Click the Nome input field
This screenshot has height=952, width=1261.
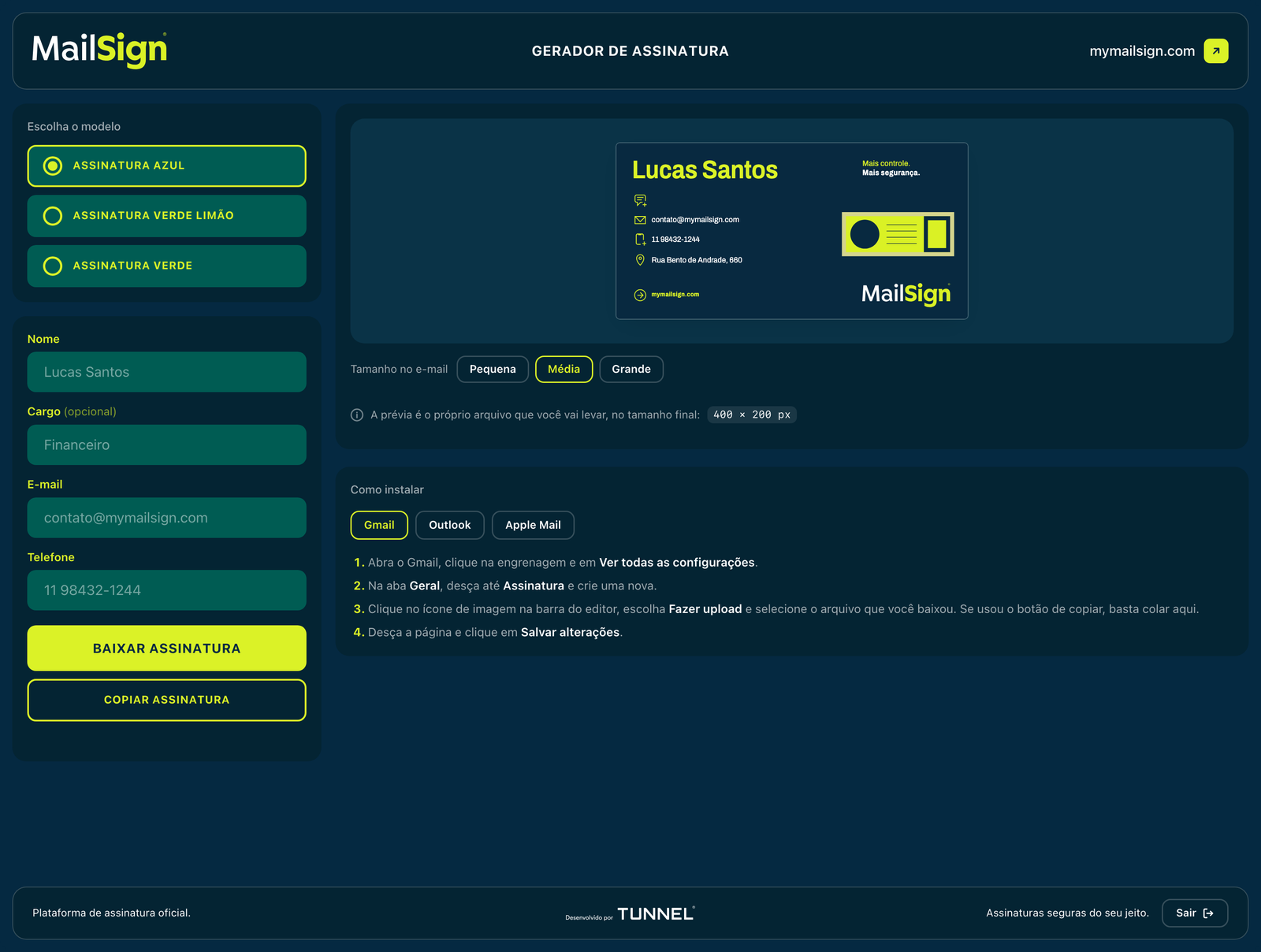(x=166, y=372)
